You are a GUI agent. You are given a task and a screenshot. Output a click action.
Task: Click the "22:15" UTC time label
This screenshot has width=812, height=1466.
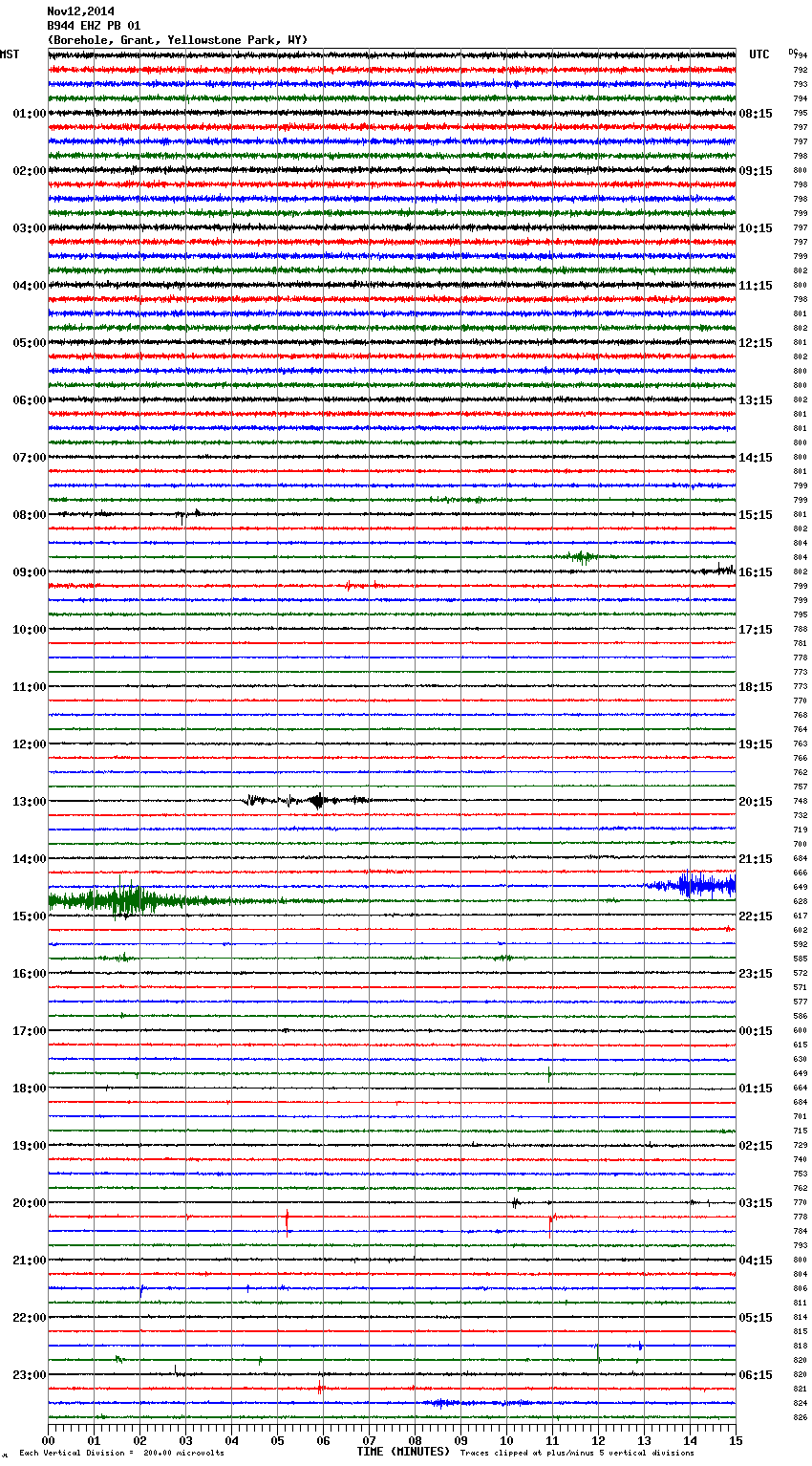[x=756, y=916]
